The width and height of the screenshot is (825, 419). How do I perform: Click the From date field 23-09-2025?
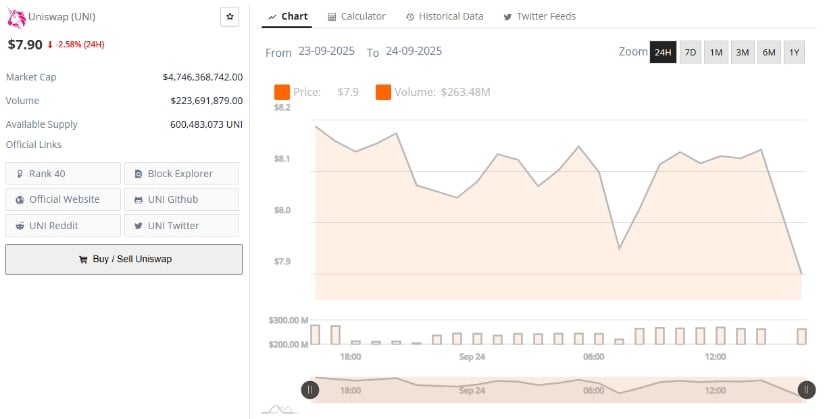click(x=326, y=52)
